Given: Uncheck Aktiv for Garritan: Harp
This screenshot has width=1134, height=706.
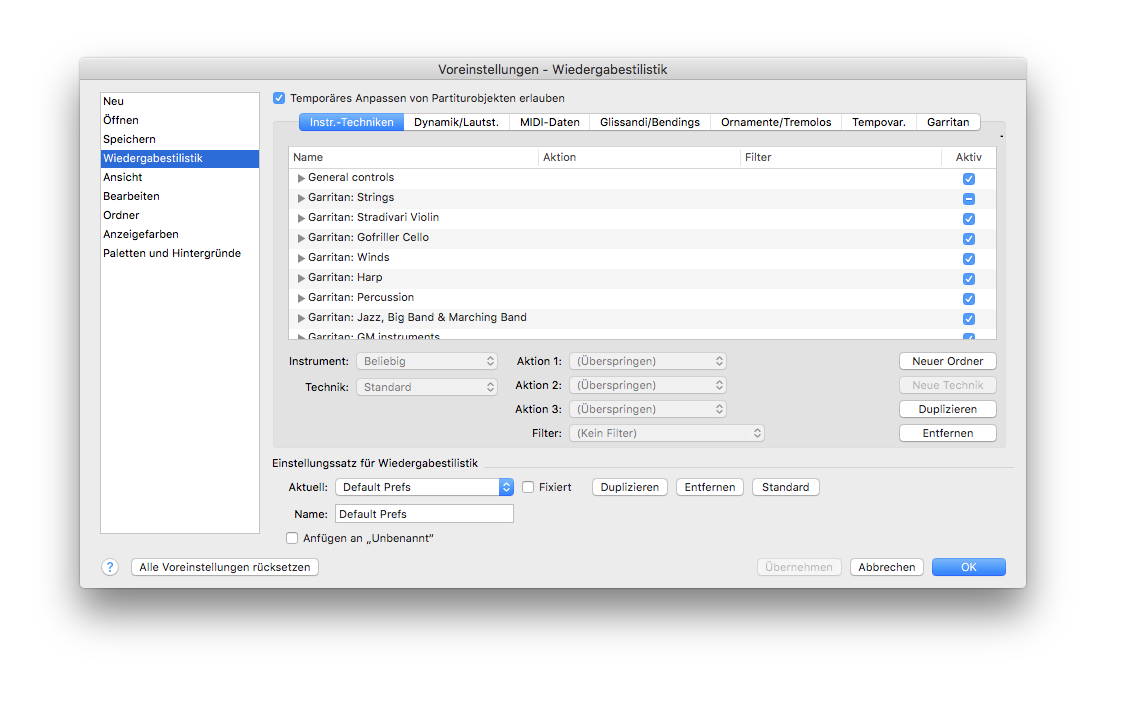Looking at the screenshot, I should coord(968,278).
